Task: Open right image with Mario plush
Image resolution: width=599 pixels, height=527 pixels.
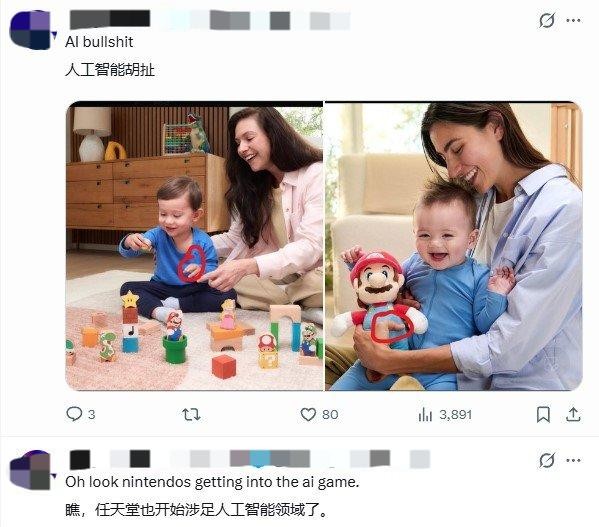Action: click(454, 246)
